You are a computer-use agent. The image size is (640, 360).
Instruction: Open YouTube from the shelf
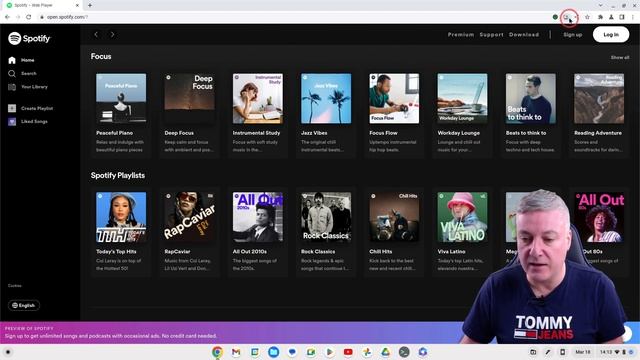pyautogui.click(x=348, y=352)
